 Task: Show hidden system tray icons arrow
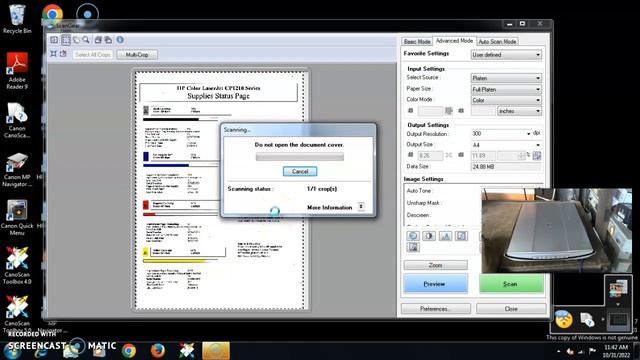(x=558, y=351)
